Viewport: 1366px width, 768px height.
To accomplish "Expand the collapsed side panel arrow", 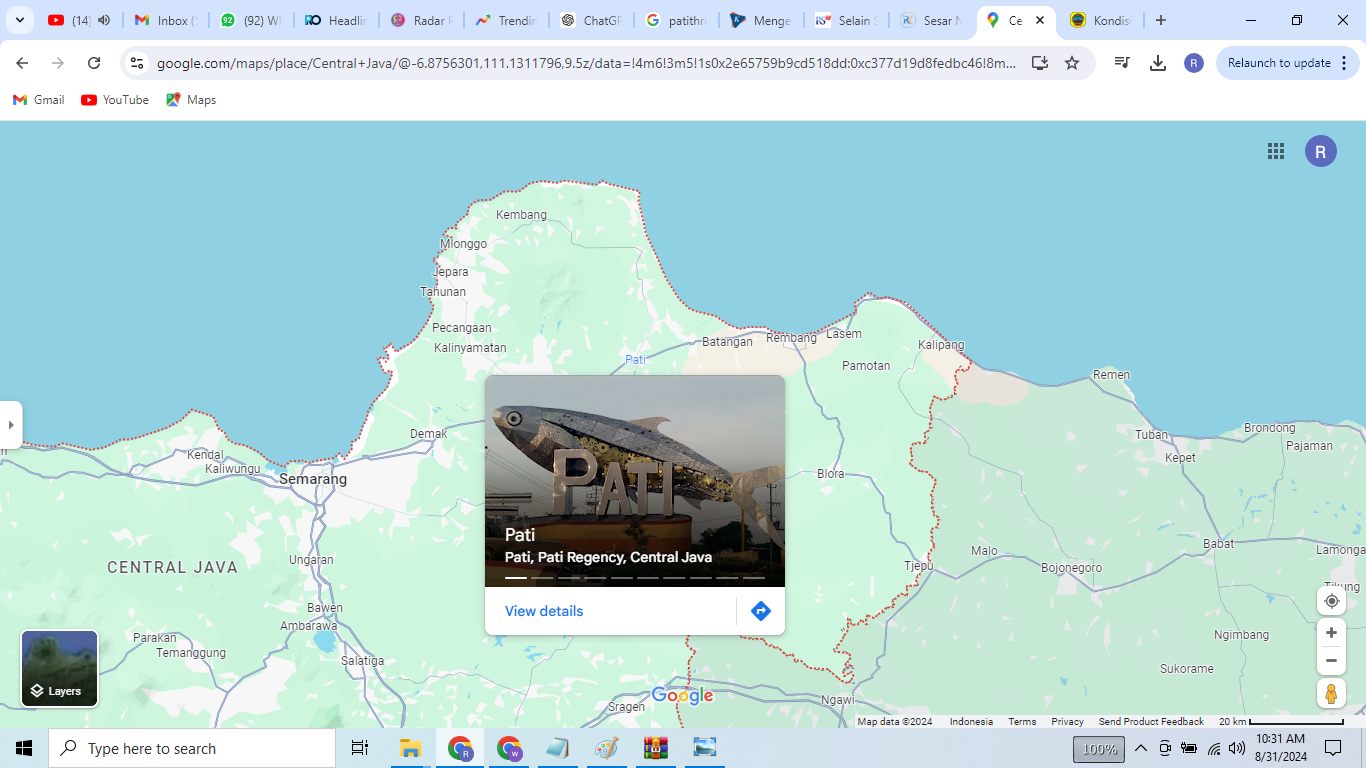I will pos(11,425).
